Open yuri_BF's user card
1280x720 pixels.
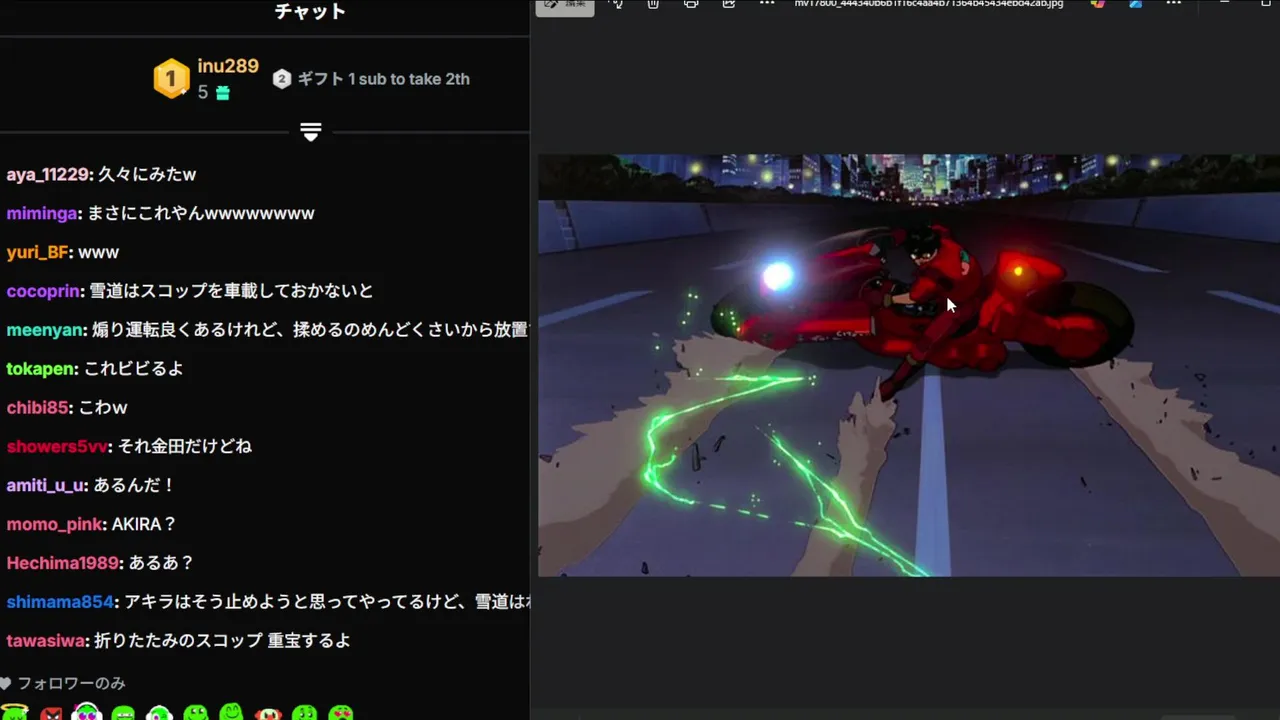(x=38, y=252)
